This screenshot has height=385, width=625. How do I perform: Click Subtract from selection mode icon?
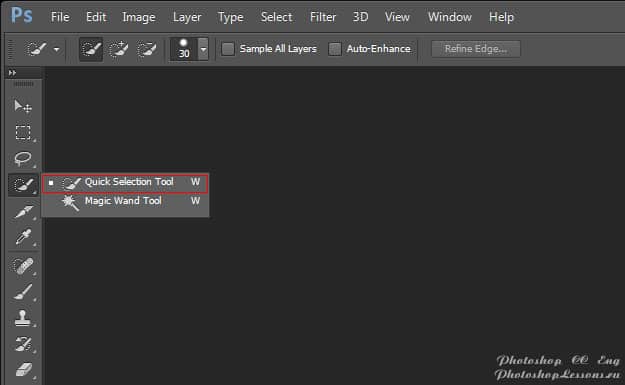coord(147,49)
